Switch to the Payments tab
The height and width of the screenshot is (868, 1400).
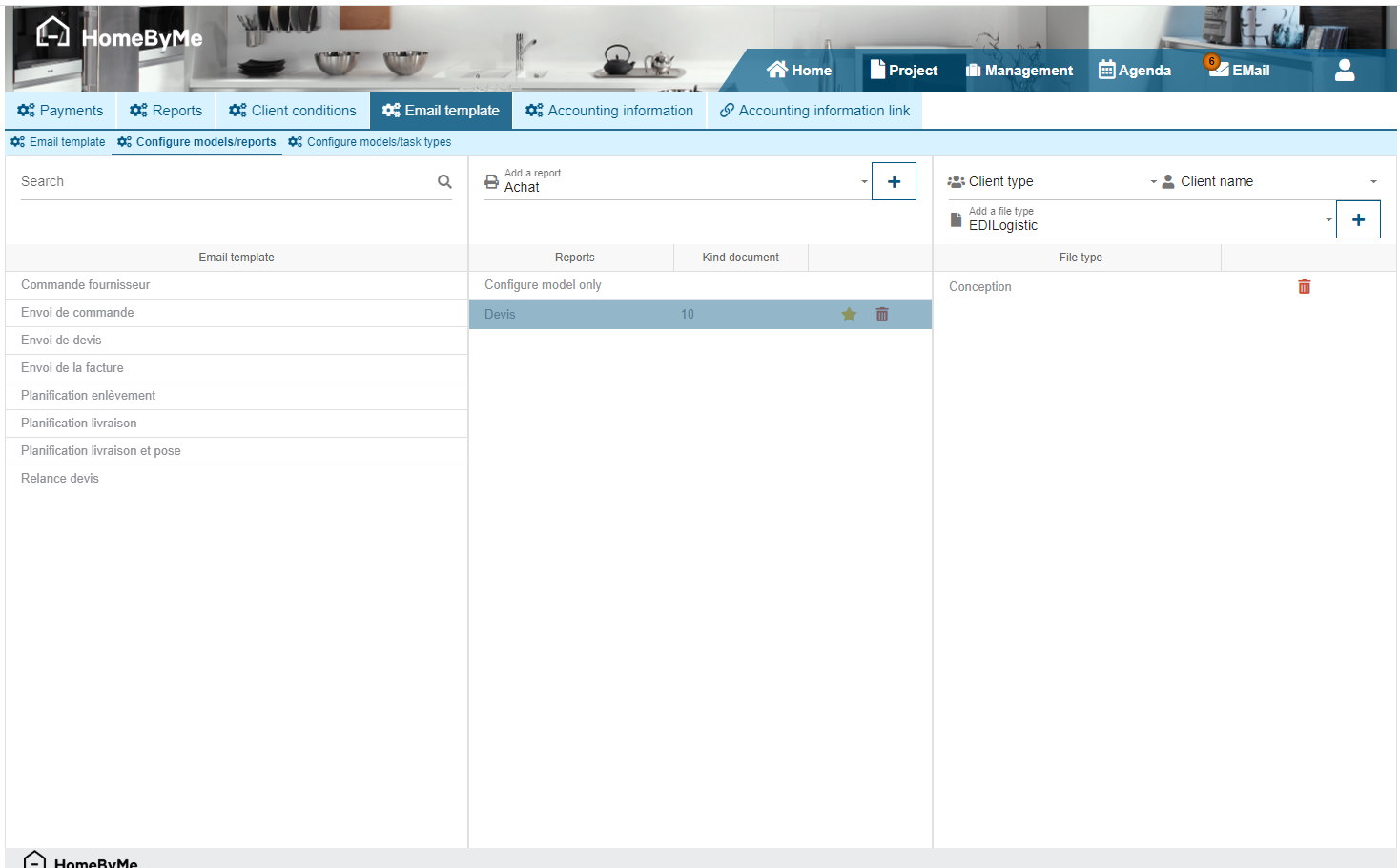[x=60, y=111]
